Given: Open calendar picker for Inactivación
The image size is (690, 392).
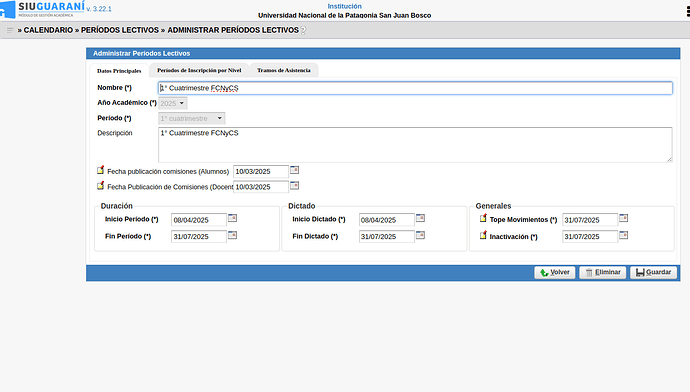Looking at the screenshot, I should coord(624,235).
